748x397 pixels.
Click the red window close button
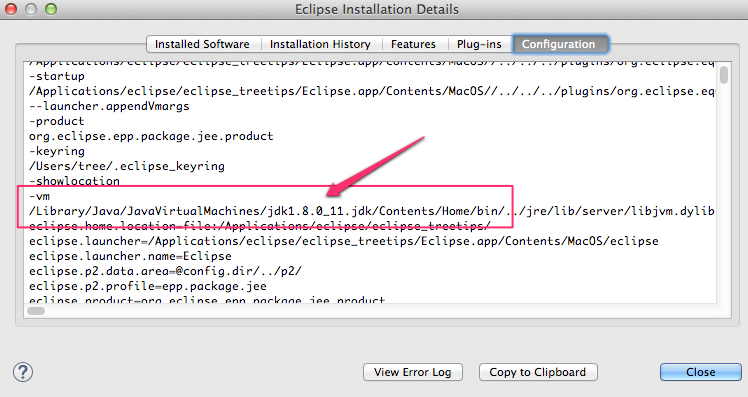coord(10,9)
